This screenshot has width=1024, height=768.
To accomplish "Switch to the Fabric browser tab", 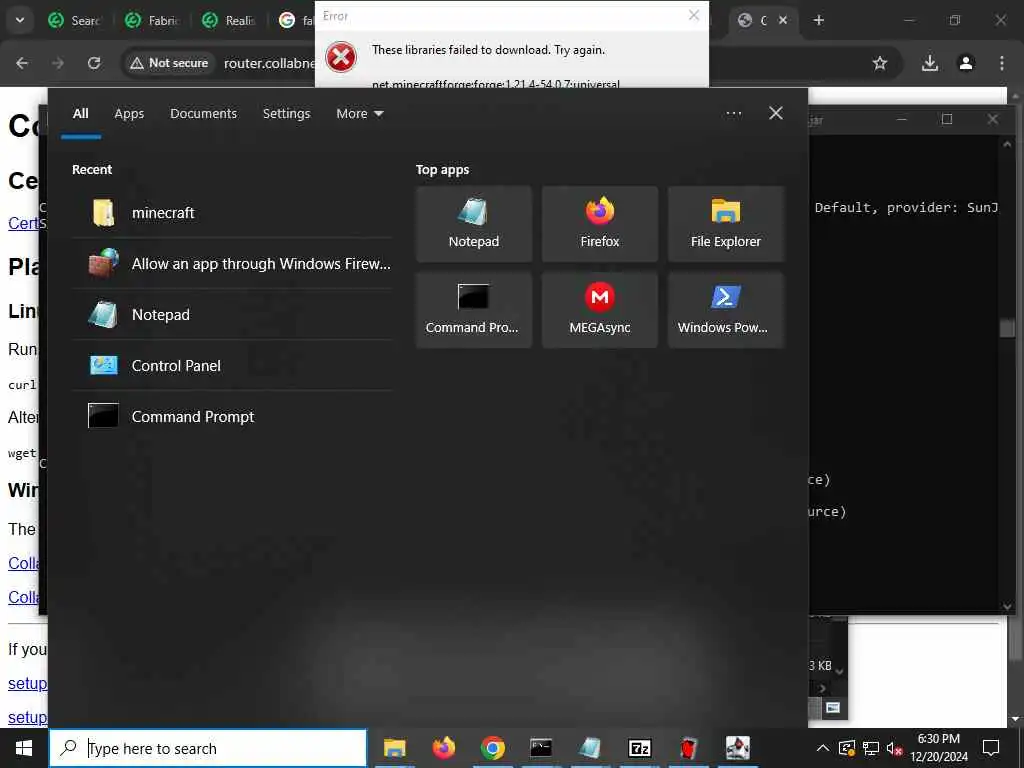I will (x=153, y=21).
